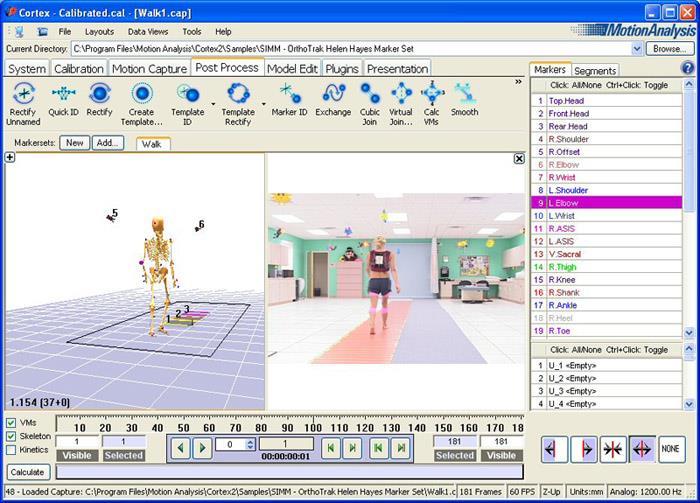The width and height of the screenshot is (700, 503).
Task: Open the Data Views menu
Action: click(x=148, y=32)
